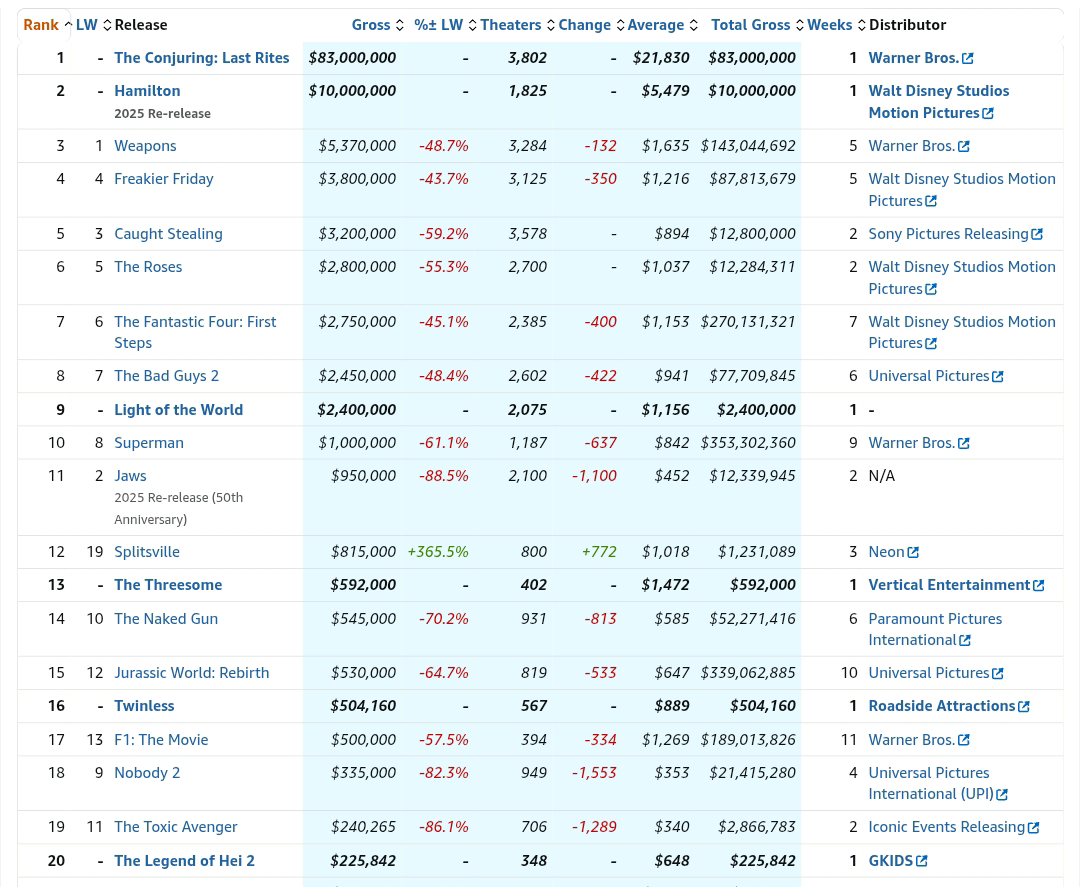1080x887 pixels.
Task: Open external icon beside Roadside Attractions
Action: tap(1024, 707)
